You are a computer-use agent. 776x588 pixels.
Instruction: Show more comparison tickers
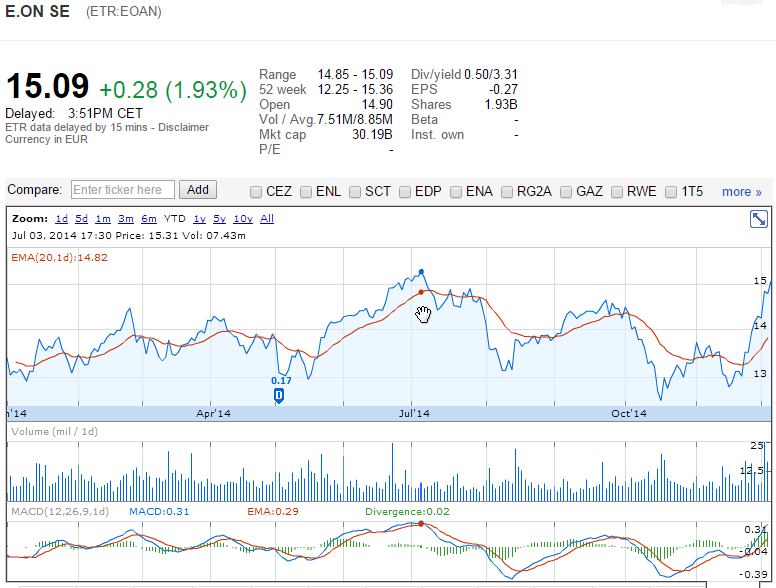[741, 192]
